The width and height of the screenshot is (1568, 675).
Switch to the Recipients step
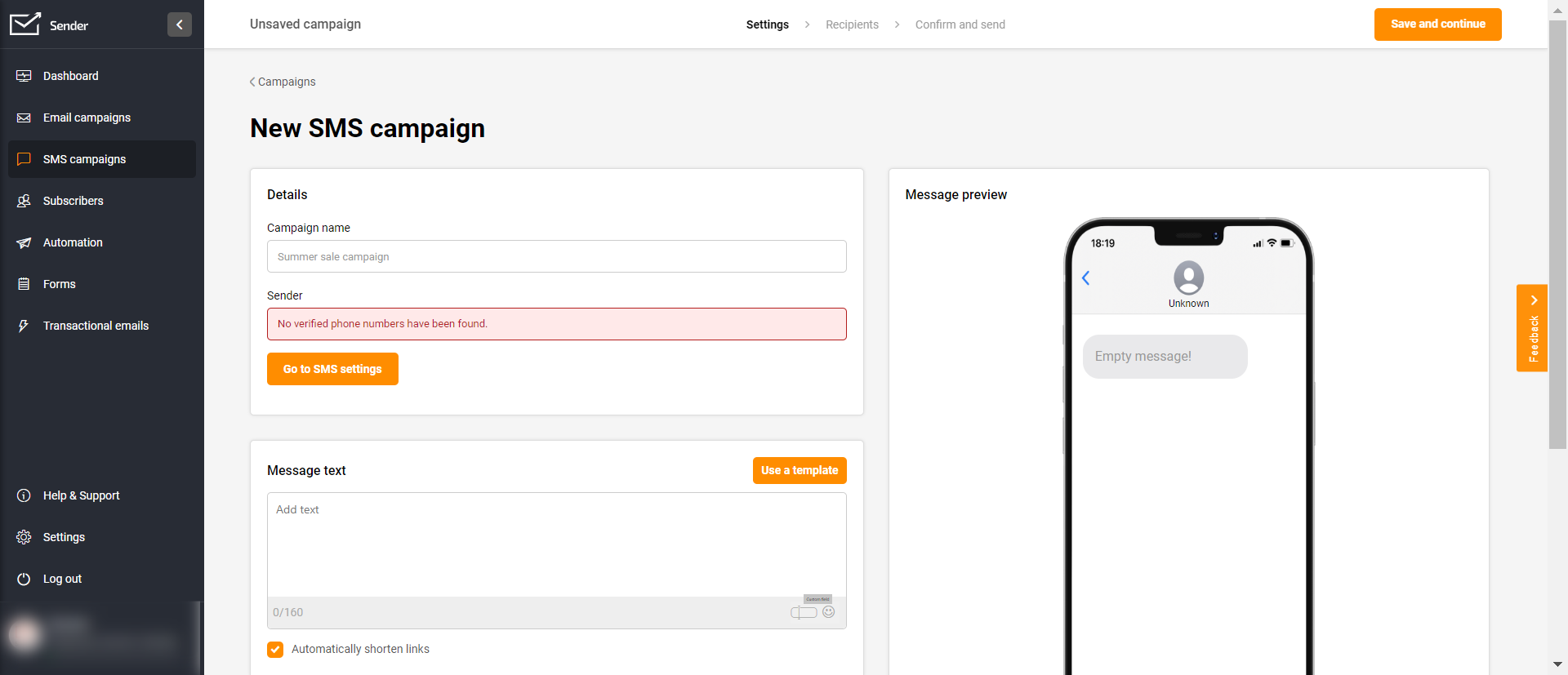coord(852,24)
